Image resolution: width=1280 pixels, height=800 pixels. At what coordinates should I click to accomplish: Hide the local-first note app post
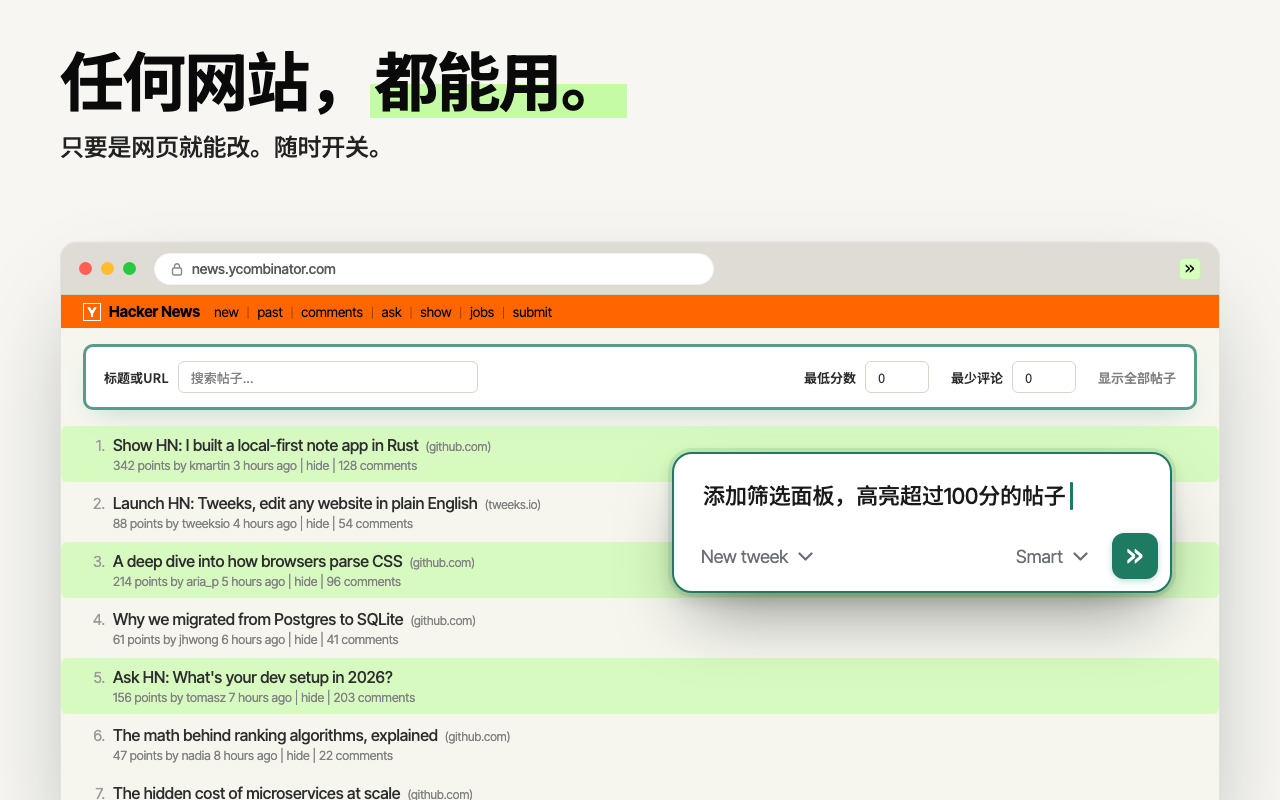[x=317, y=466]
